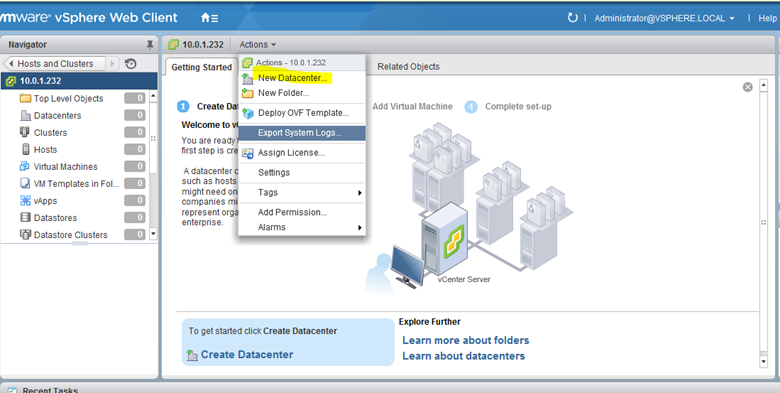Expand the Alarms submenu
780x393 pixels.
click(302, 227)
